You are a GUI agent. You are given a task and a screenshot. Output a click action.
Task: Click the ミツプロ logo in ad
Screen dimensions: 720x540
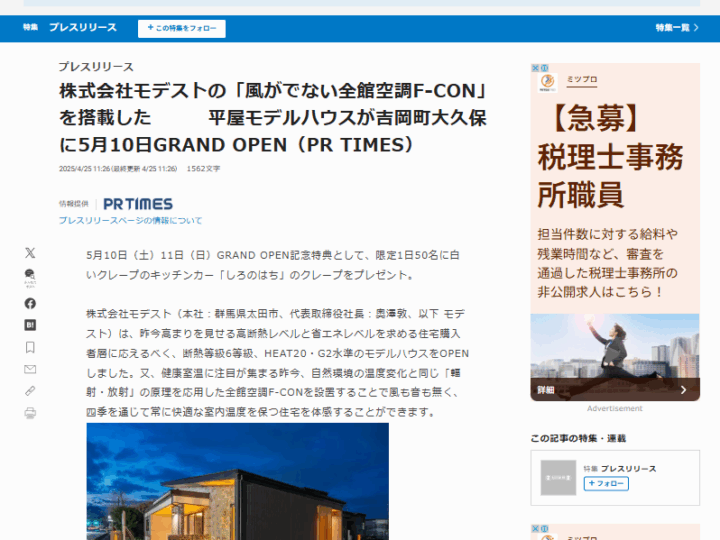(547, 83)
